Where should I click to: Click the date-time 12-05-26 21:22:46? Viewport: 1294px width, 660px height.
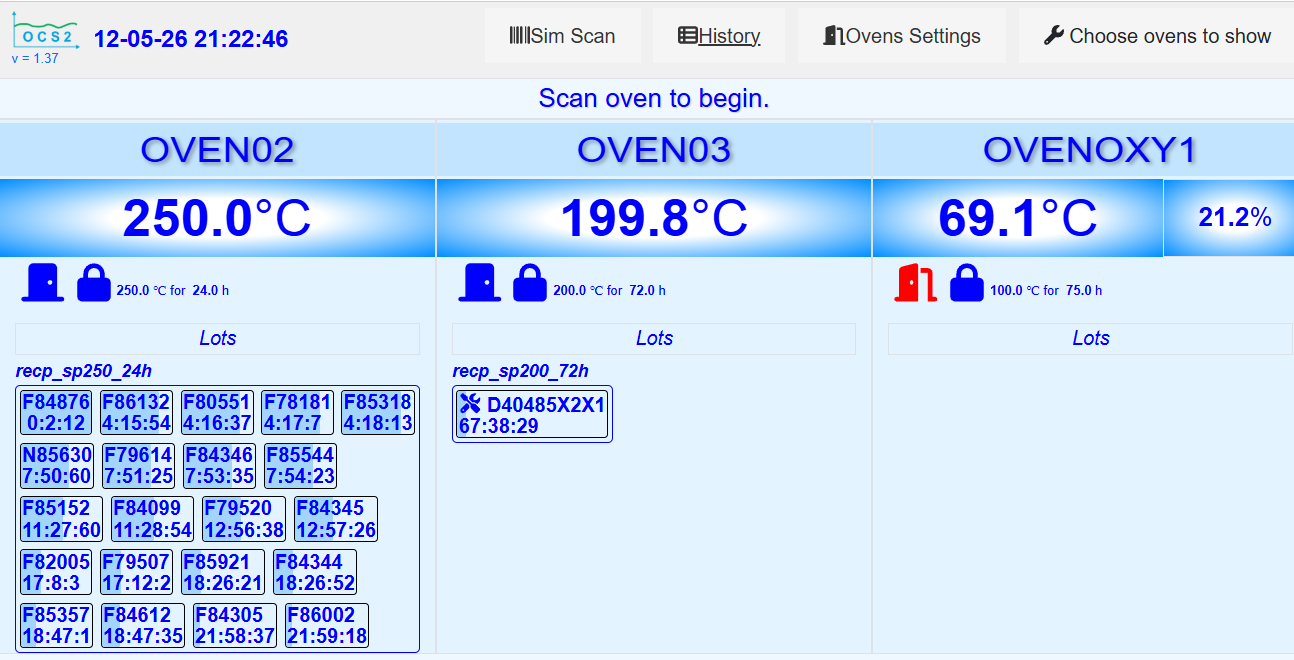191,39
